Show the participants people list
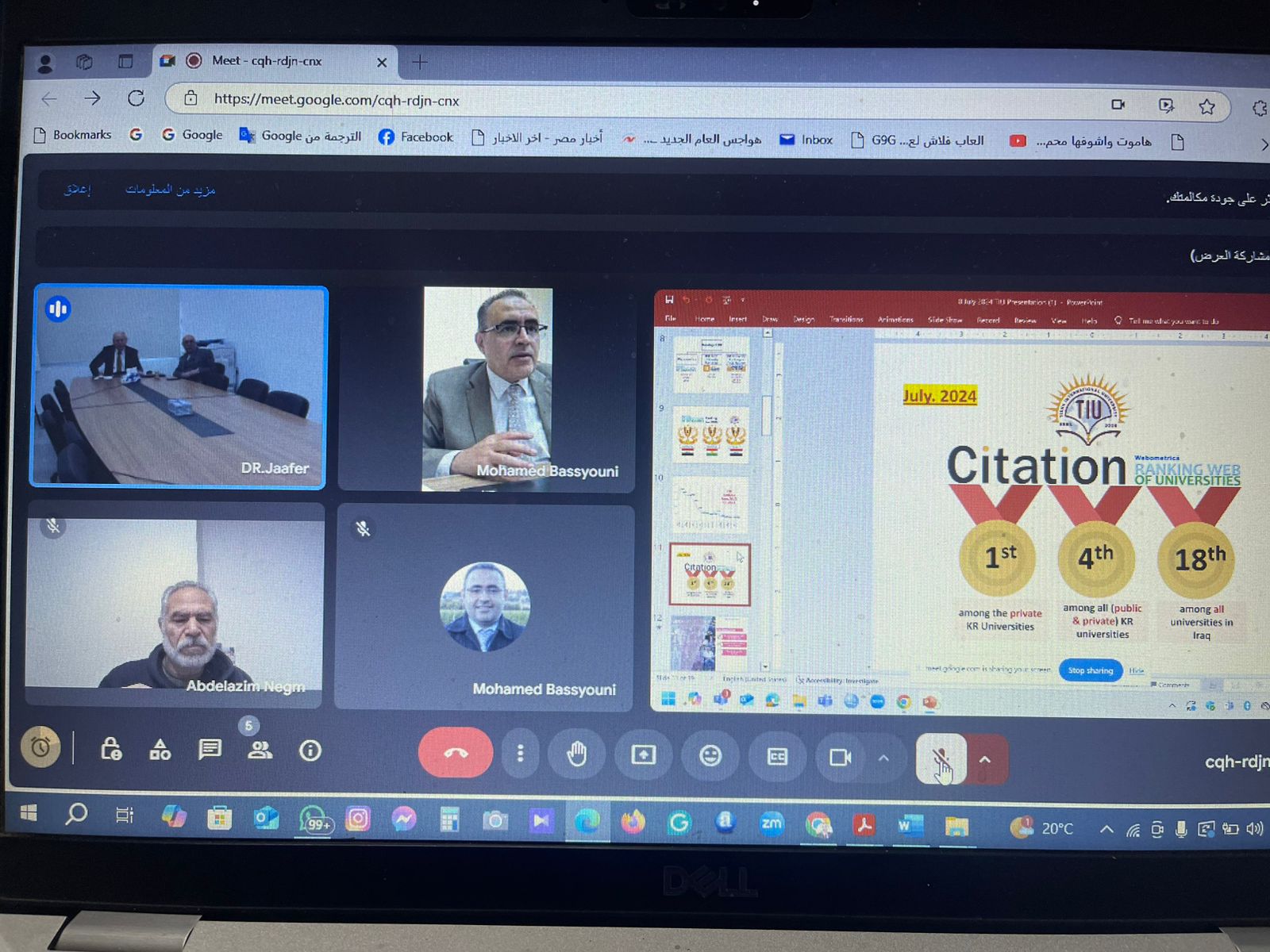Screen dimensions: 1270x952 click(260, 750)
